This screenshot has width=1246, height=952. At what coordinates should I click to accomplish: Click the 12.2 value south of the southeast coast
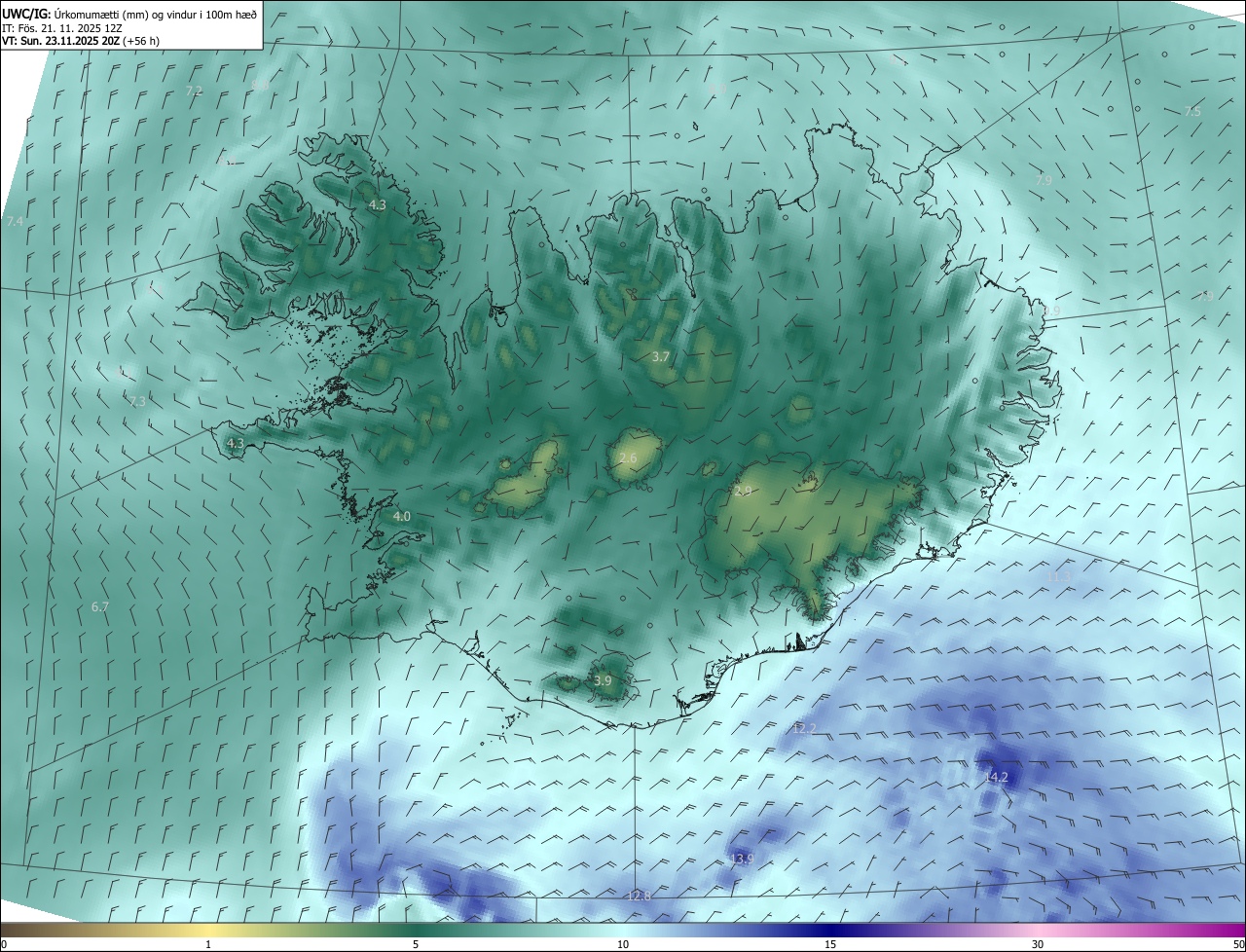(x=804, y=729)
